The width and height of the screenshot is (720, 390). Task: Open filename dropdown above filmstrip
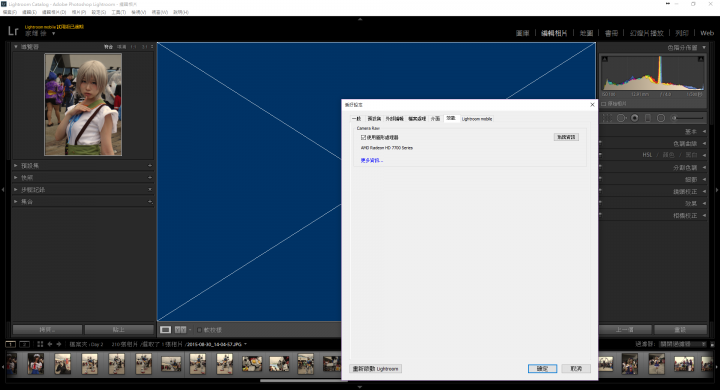245,344
